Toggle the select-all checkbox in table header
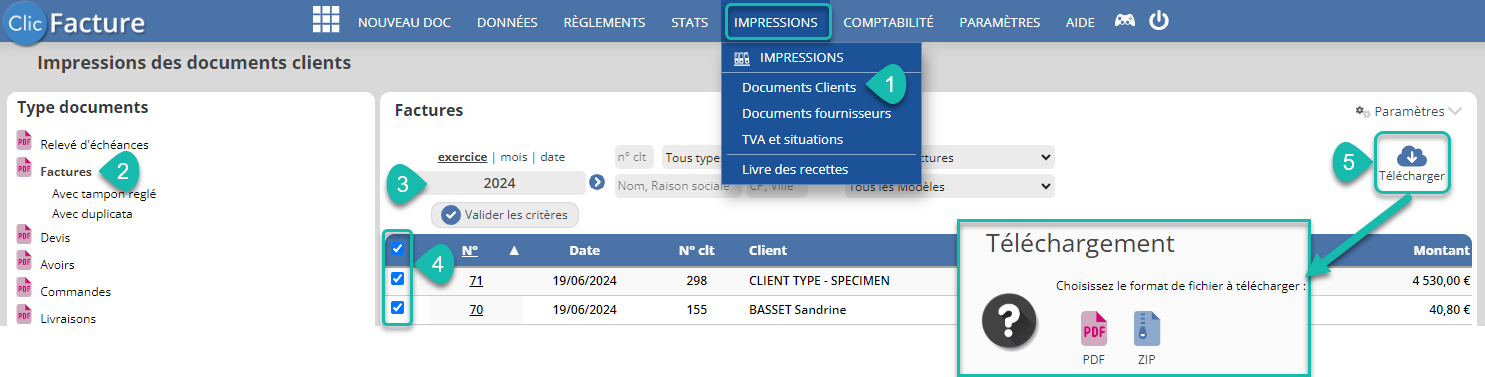Screen dimensions: 1485x377 click(397, 249)
